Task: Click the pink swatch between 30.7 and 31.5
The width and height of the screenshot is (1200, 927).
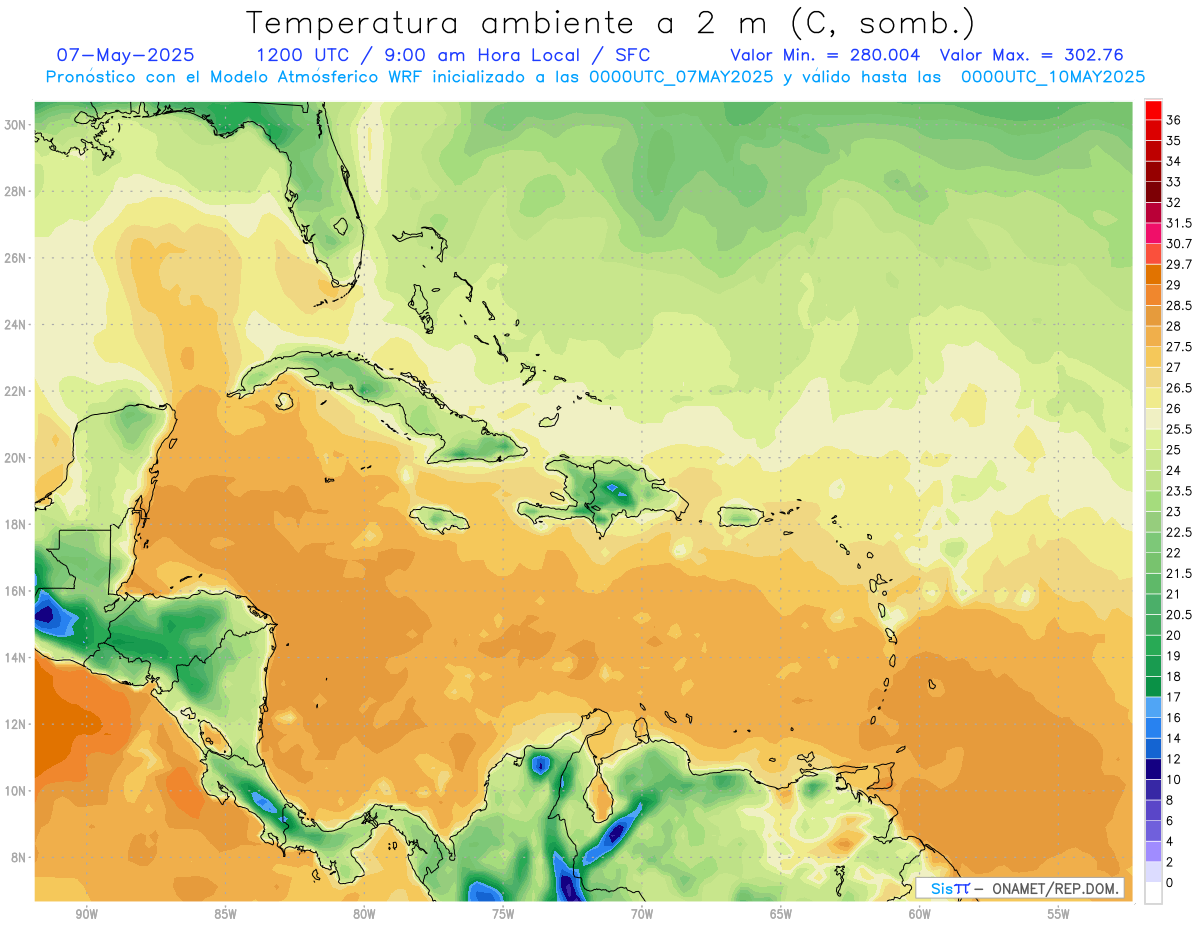Action: coord(1153,233)
